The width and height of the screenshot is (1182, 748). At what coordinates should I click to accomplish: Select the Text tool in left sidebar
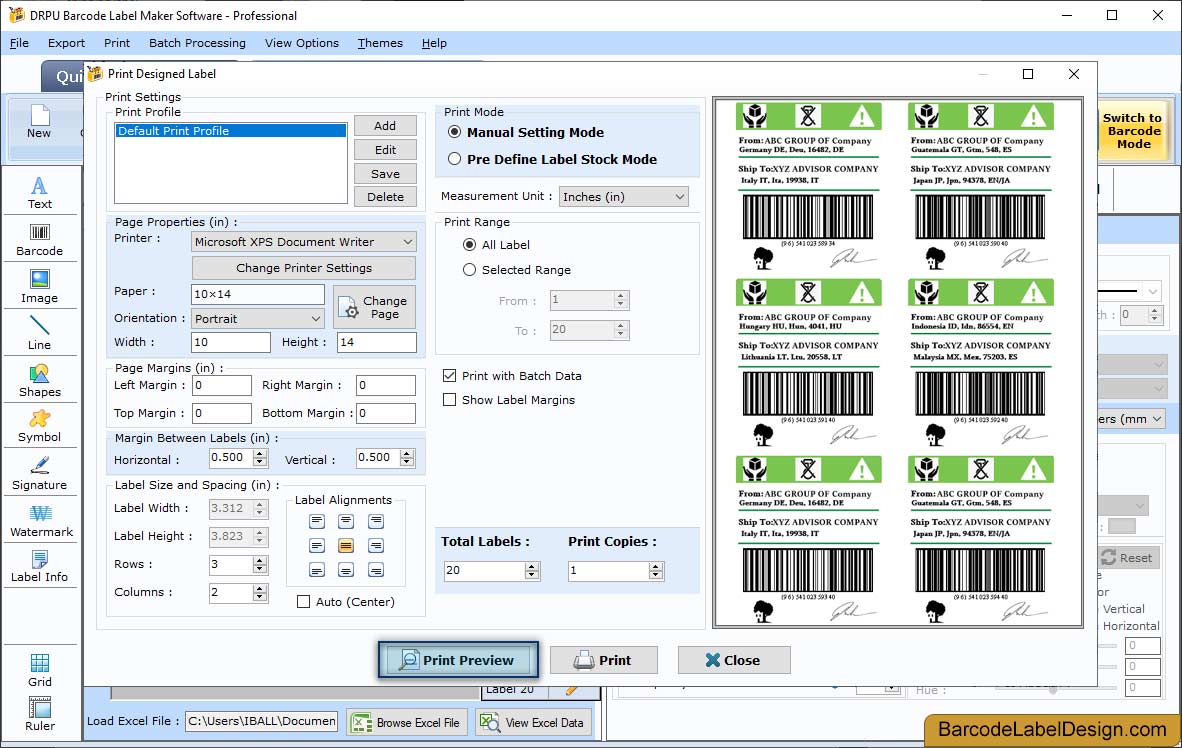39,192
